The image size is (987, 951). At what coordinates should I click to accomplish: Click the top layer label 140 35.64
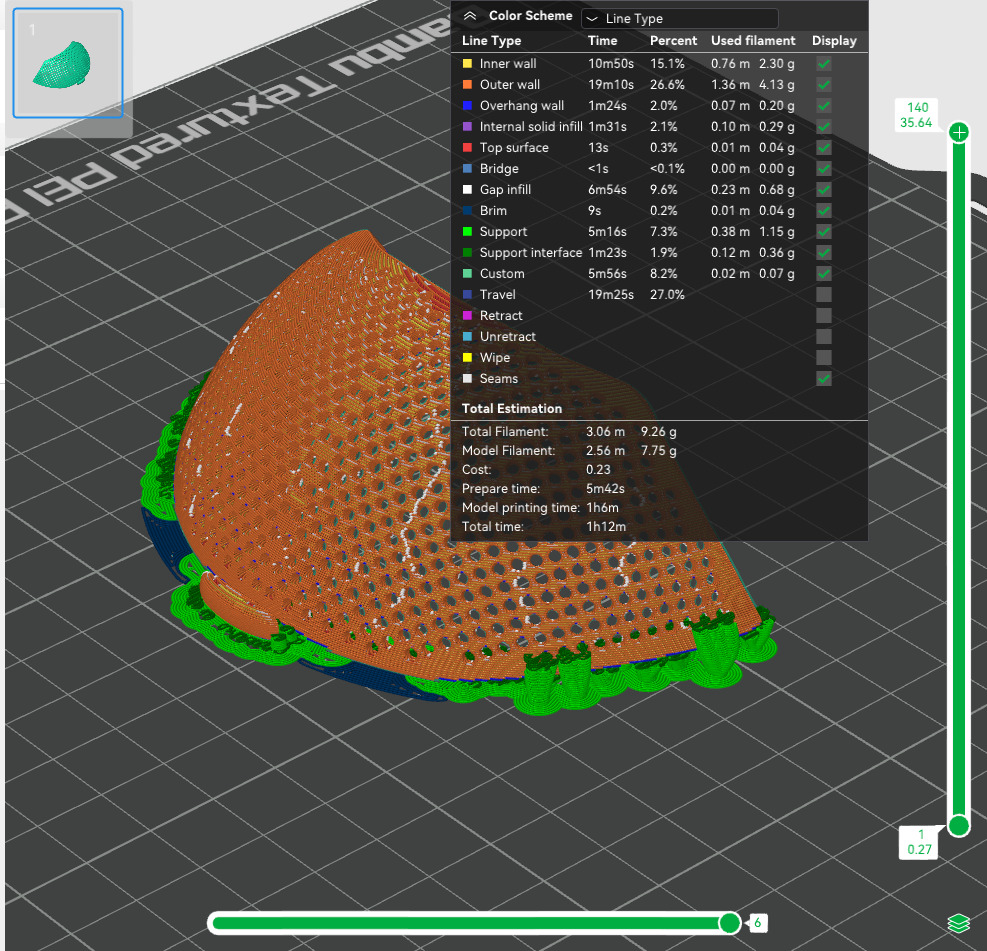point(916,115)
